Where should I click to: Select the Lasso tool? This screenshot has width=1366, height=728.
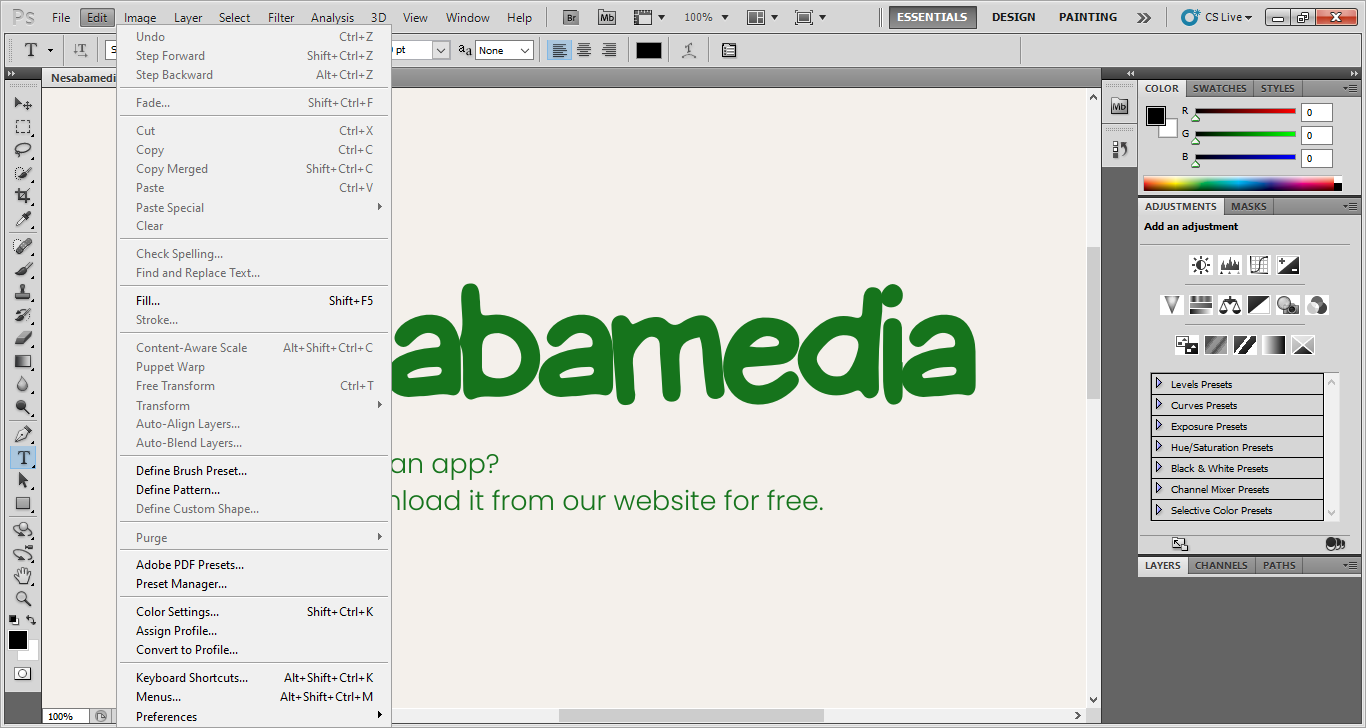(22, 150)
